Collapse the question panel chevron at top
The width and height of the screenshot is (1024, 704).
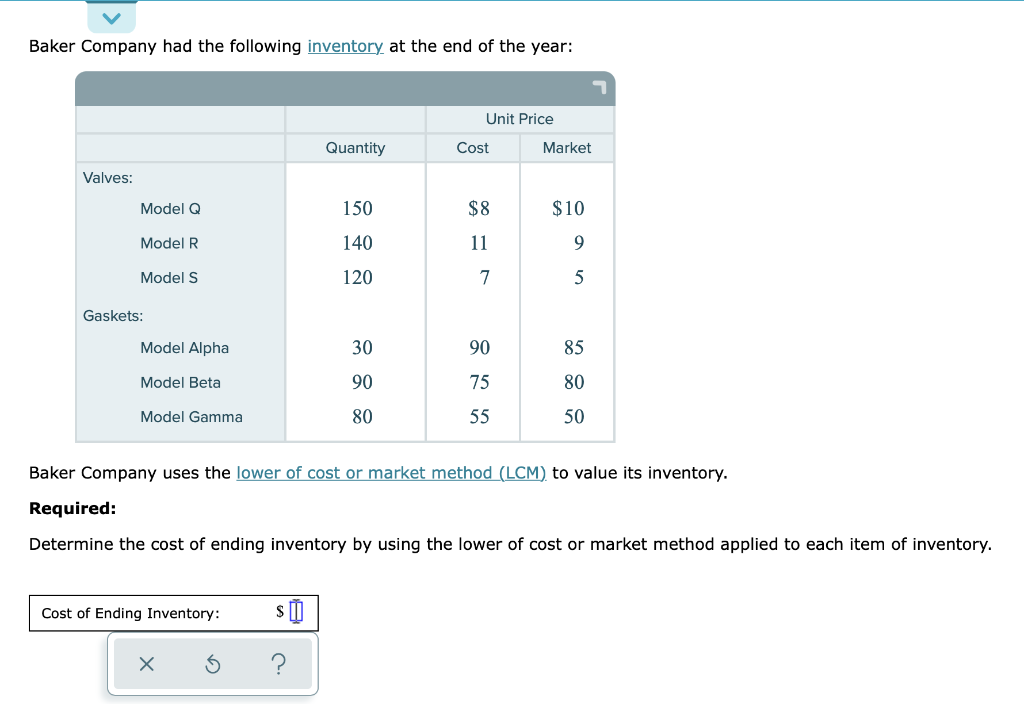click(x=111, y=16)
